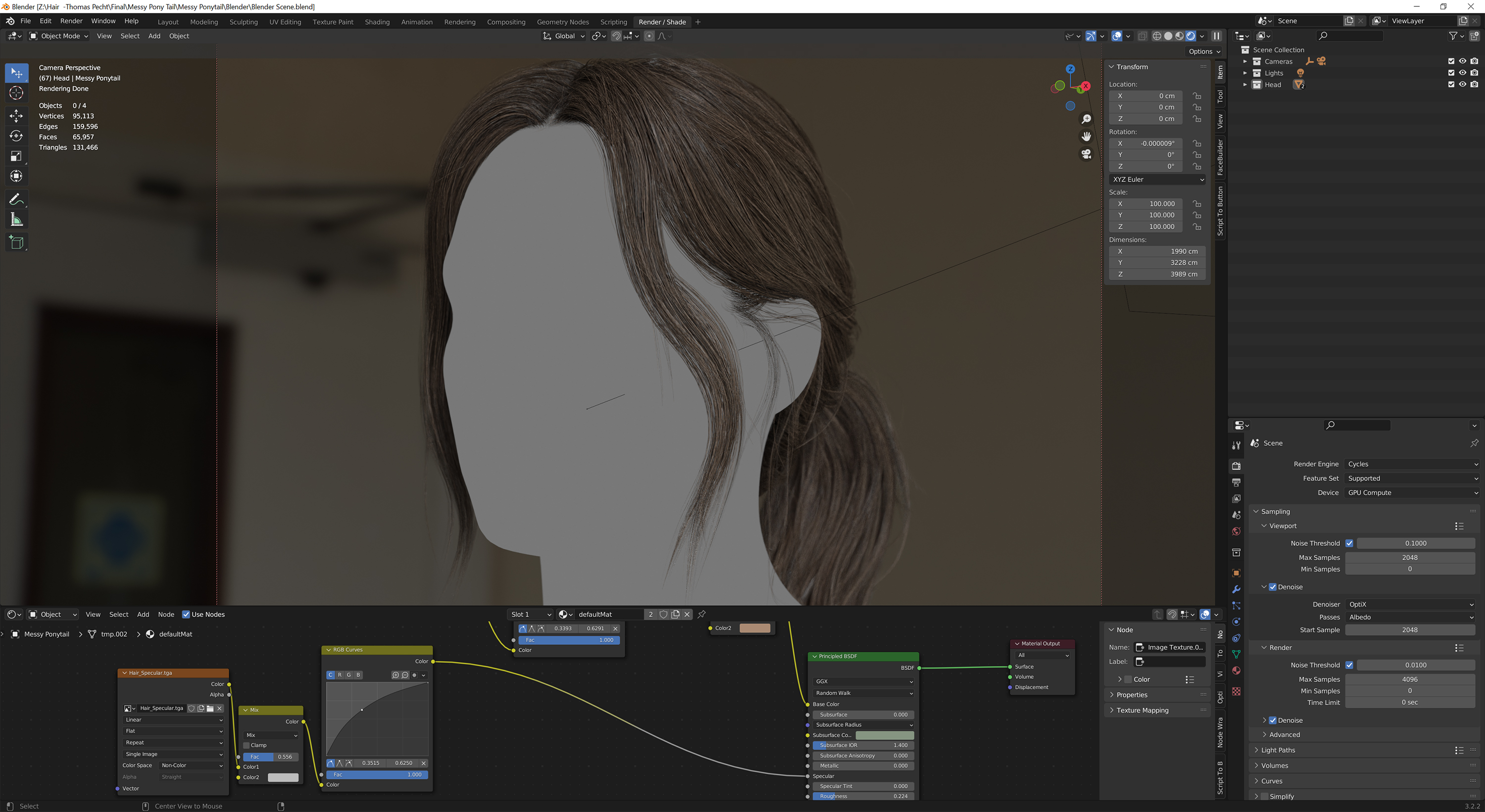Hide the Head collection in the outliner
Screen dimensions: 1485x812
point(1463,84)
